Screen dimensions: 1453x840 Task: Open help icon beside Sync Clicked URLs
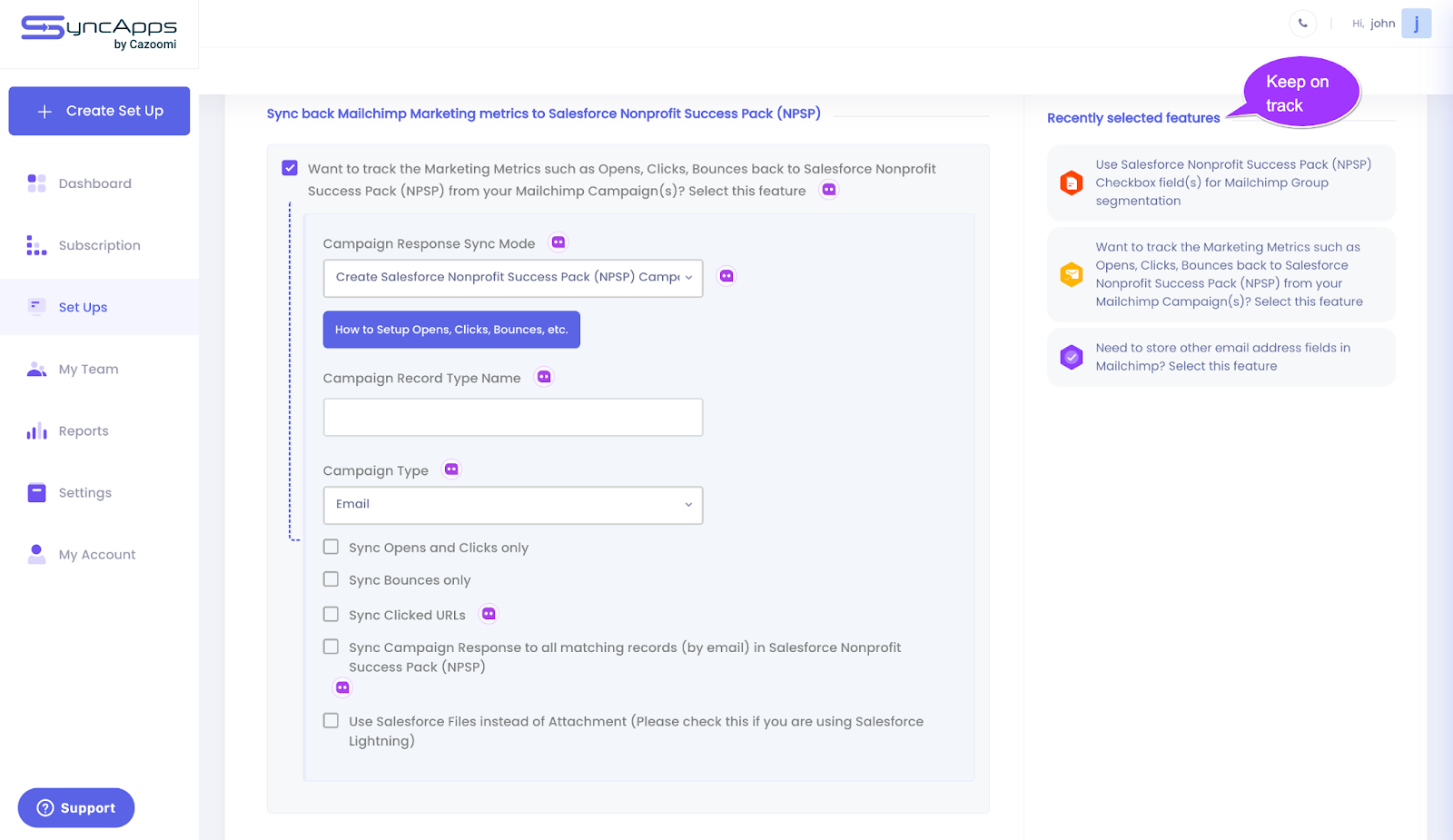[489, 614]
